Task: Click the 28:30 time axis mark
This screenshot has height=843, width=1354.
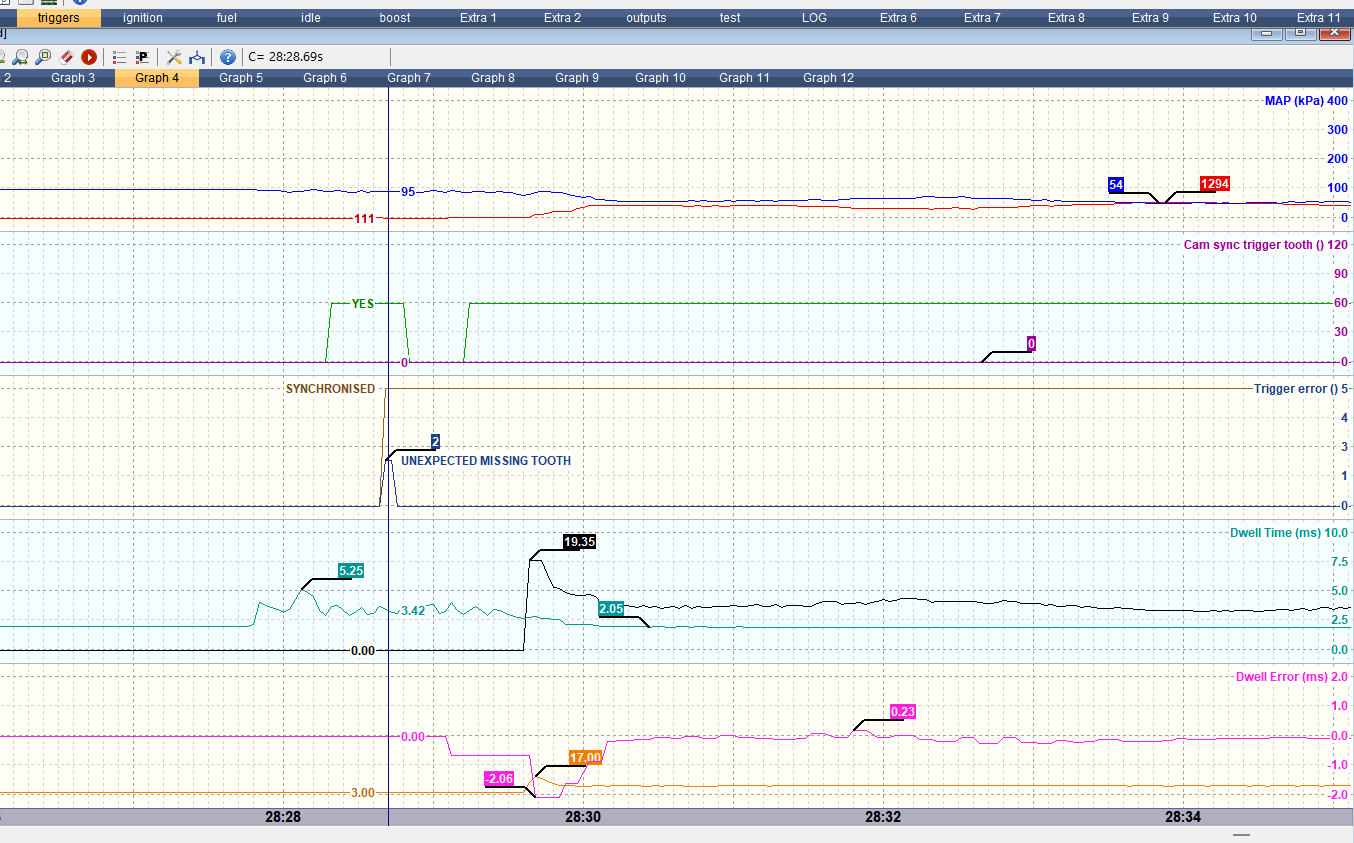Action: pos(583,817)
